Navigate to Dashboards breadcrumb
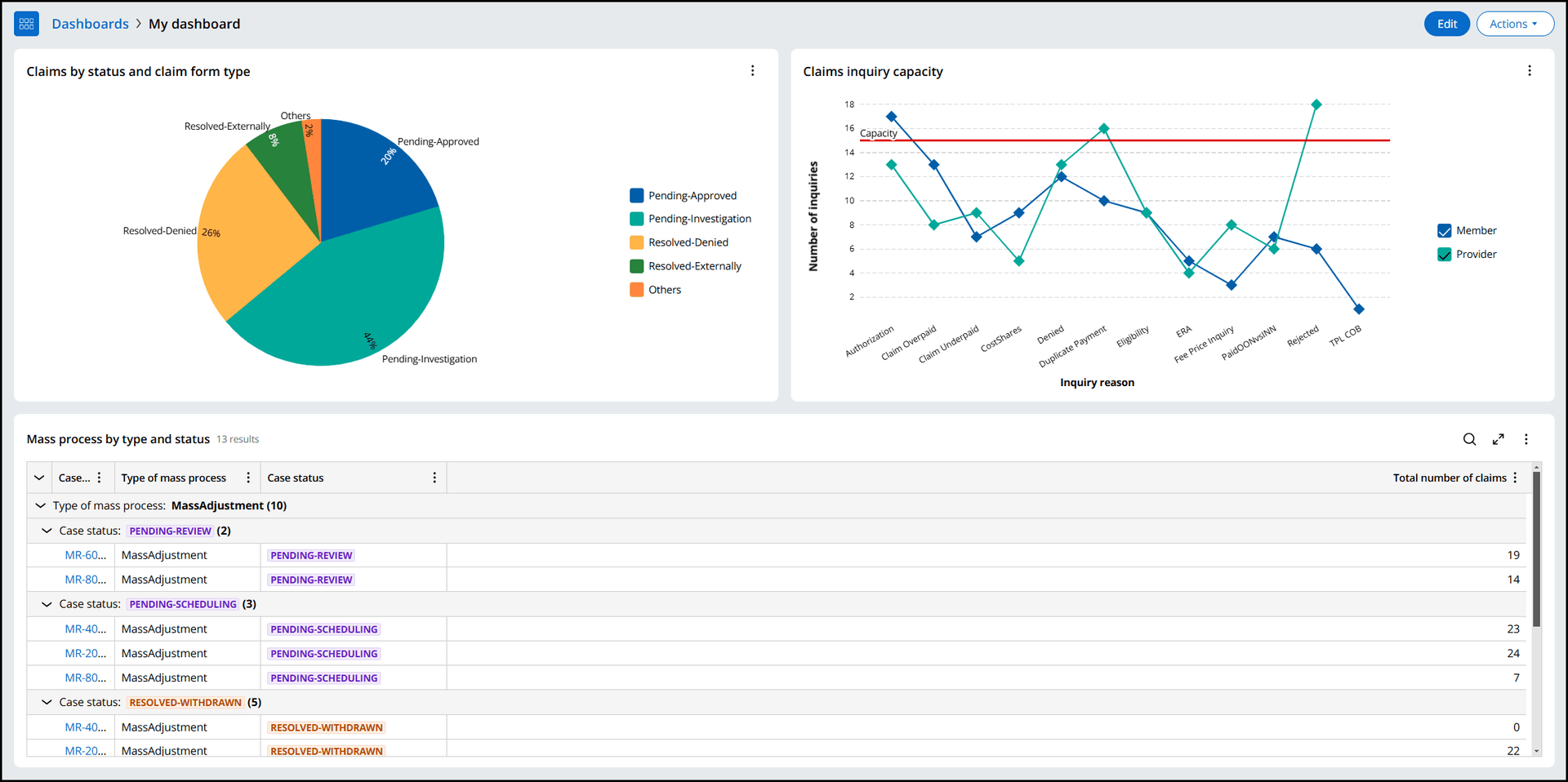This screenshot has height=782, width=1568. (90, 24)
